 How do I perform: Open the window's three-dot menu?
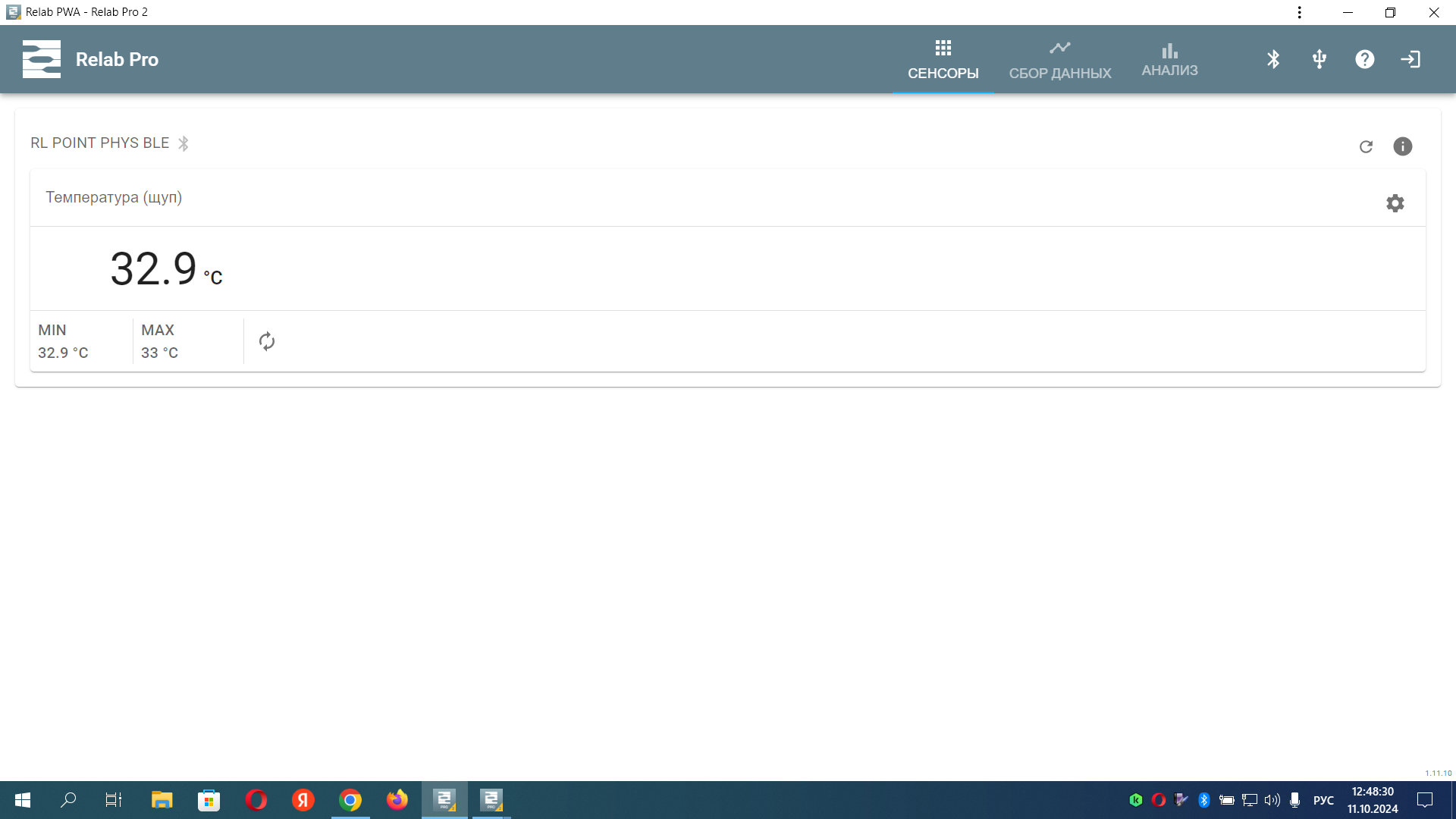pyautogui.click(x=1299, y=12)
